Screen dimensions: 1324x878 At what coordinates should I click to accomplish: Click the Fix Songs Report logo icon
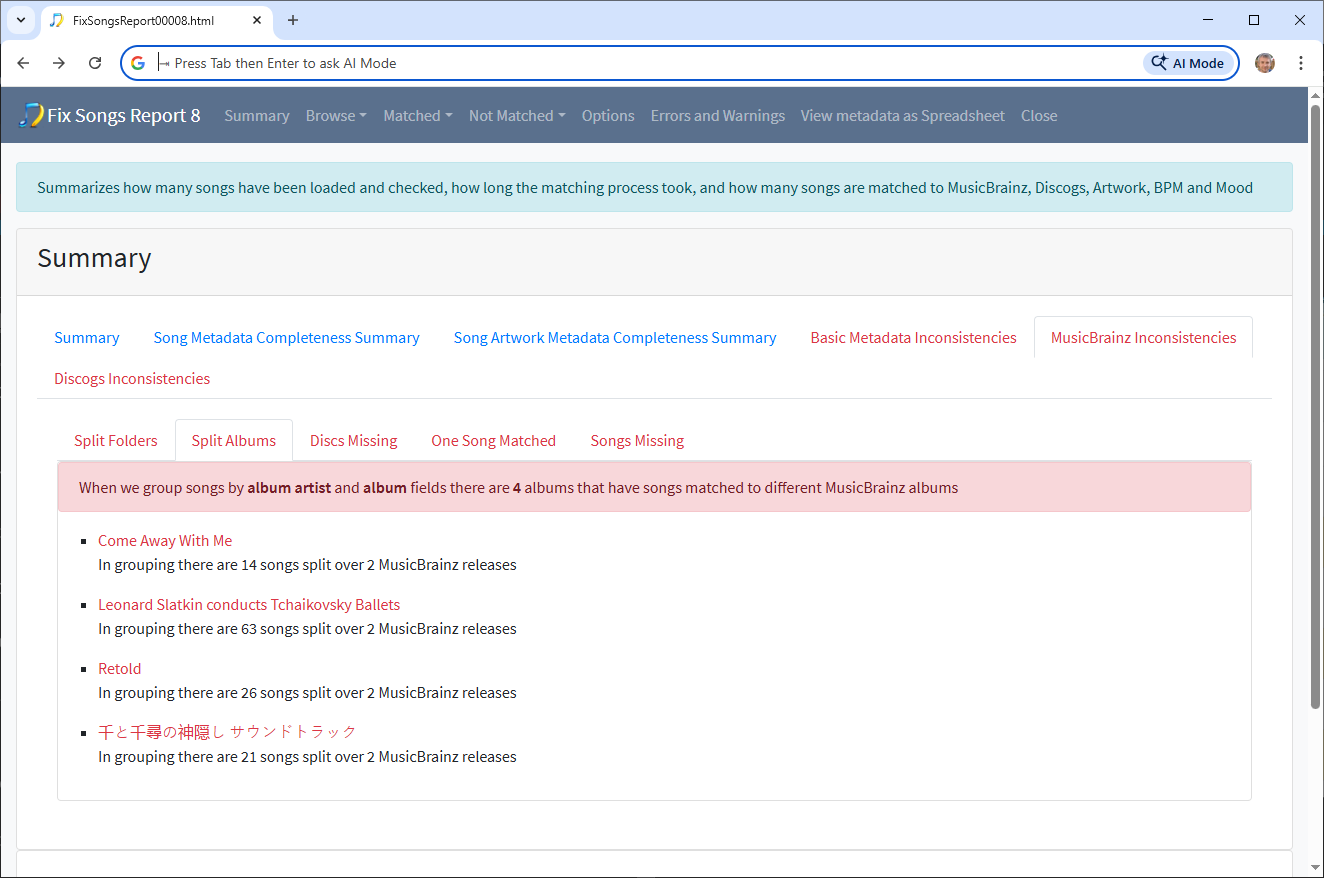click(31, 116)
